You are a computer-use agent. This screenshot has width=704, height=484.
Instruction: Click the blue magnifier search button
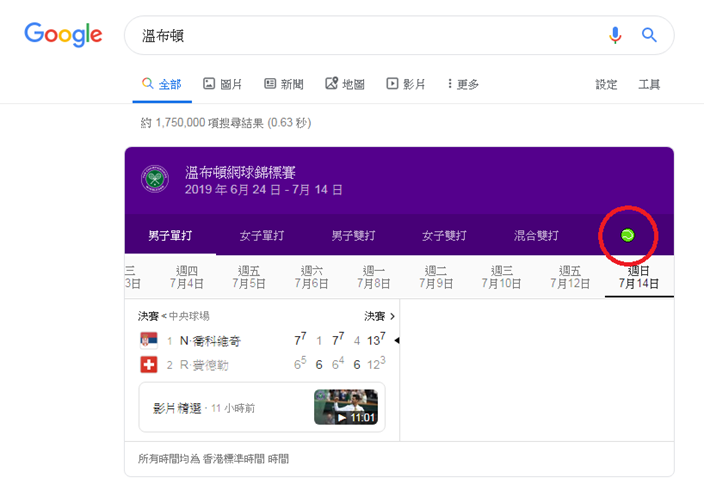tap(649, 35)
